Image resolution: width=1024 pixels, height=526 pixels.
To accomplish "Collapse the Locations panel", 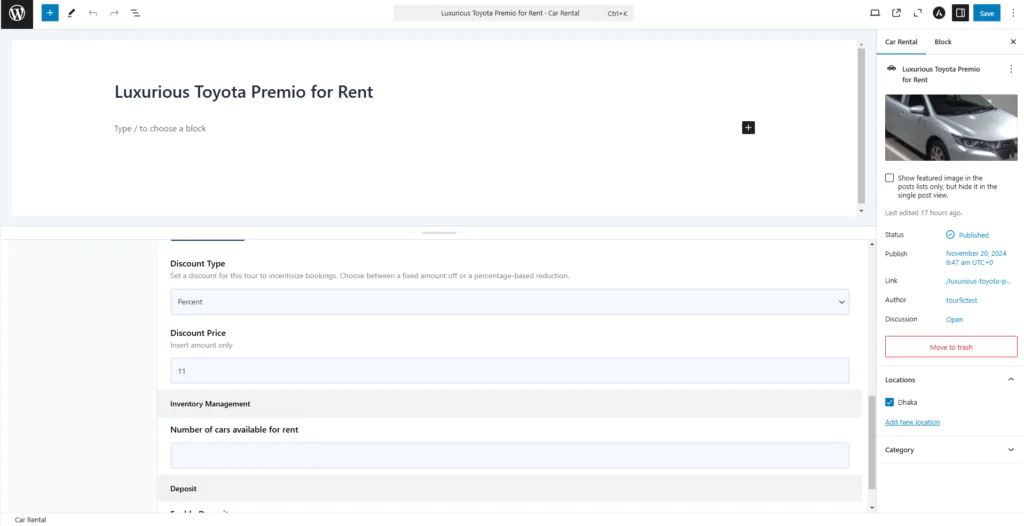I will click(1011, 380).
